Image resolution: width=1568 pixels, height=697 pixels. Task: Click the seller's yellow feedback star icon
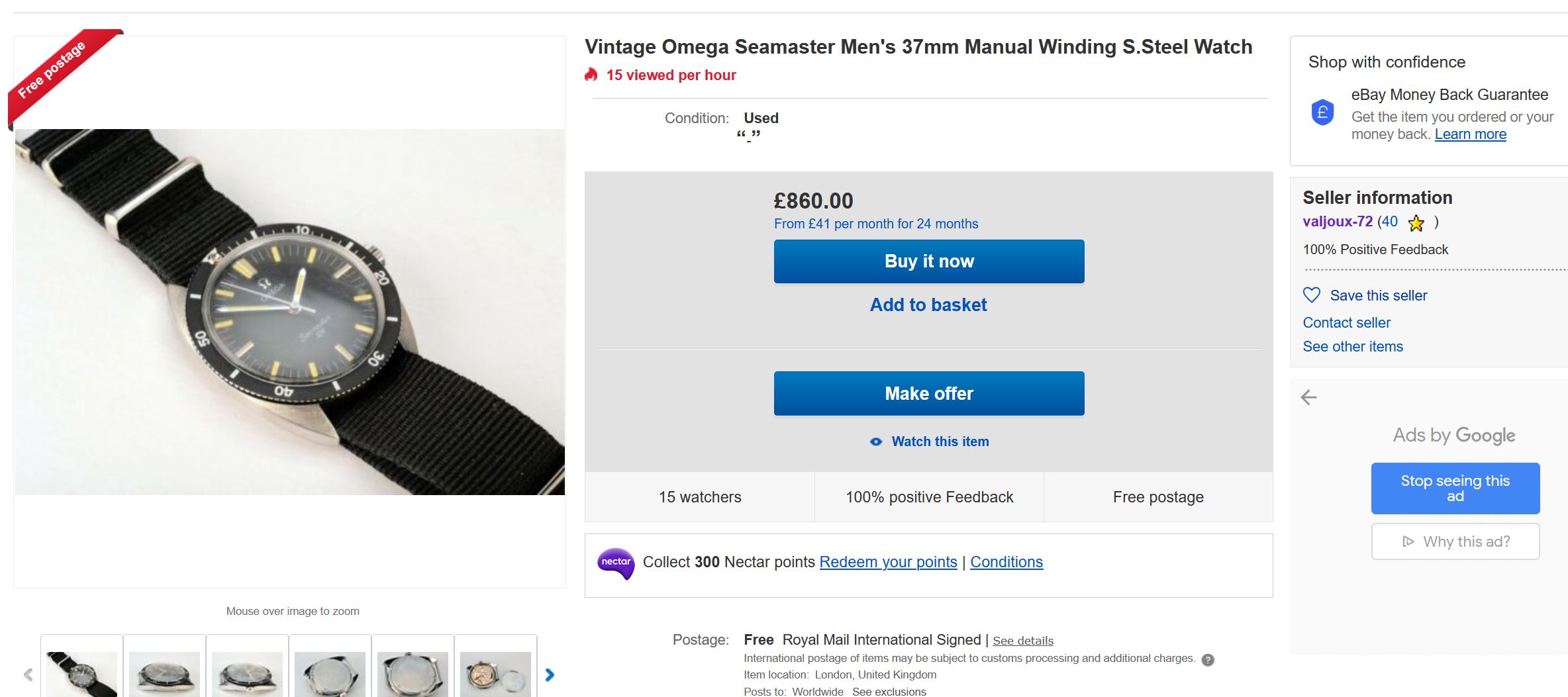click(x=1416, y=223)
